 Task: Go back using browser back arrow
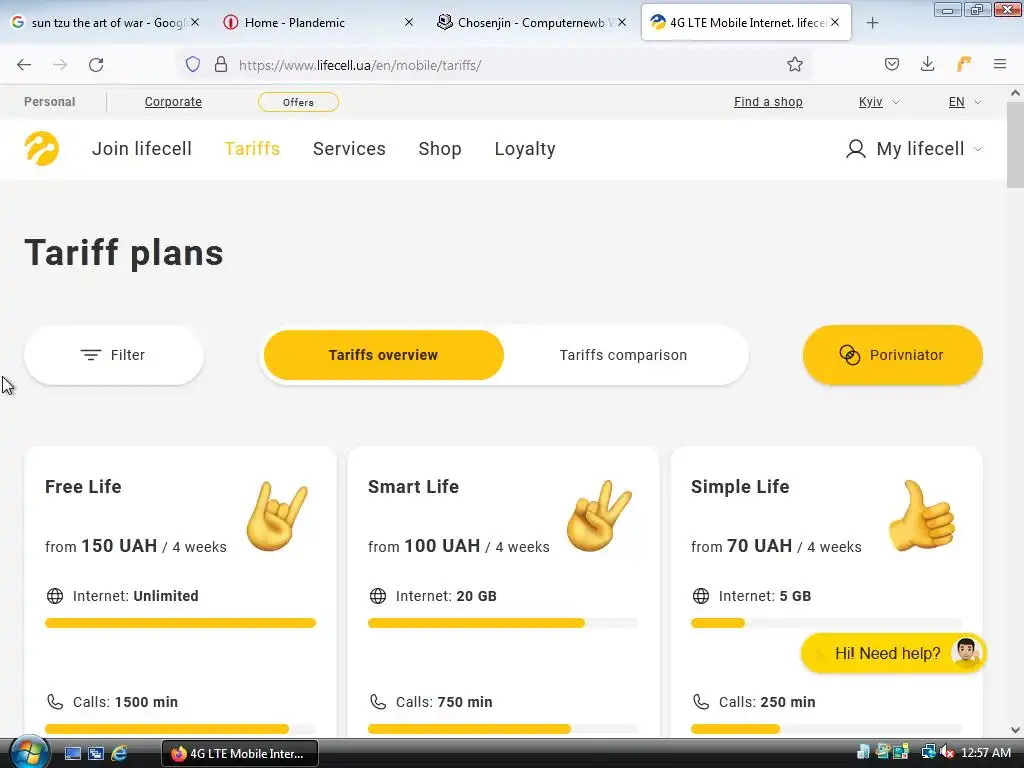[x=24, y=65]
